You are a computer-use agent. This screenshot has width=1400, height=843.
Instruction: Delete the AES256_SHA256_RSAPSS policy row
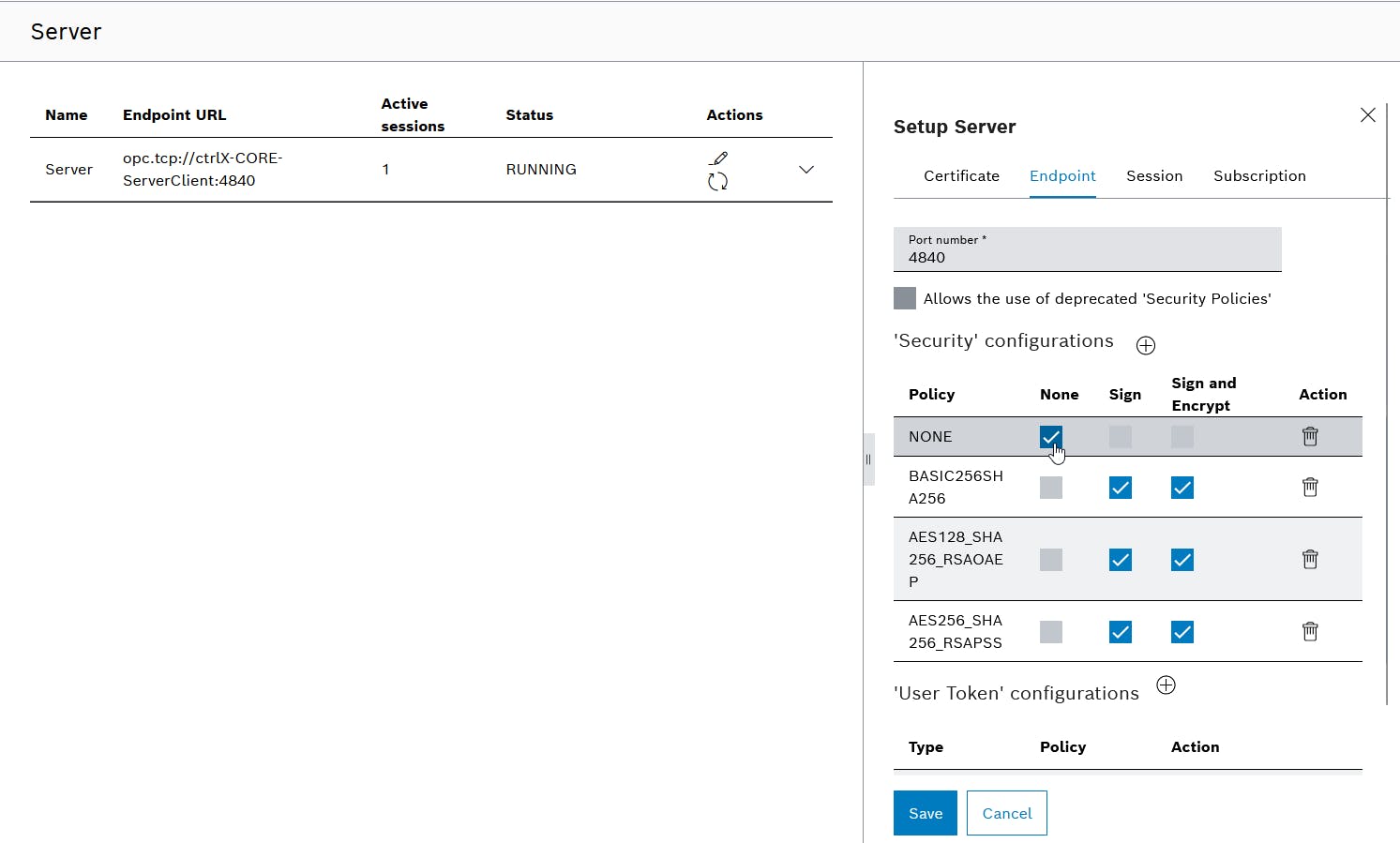coord(1310,632)
